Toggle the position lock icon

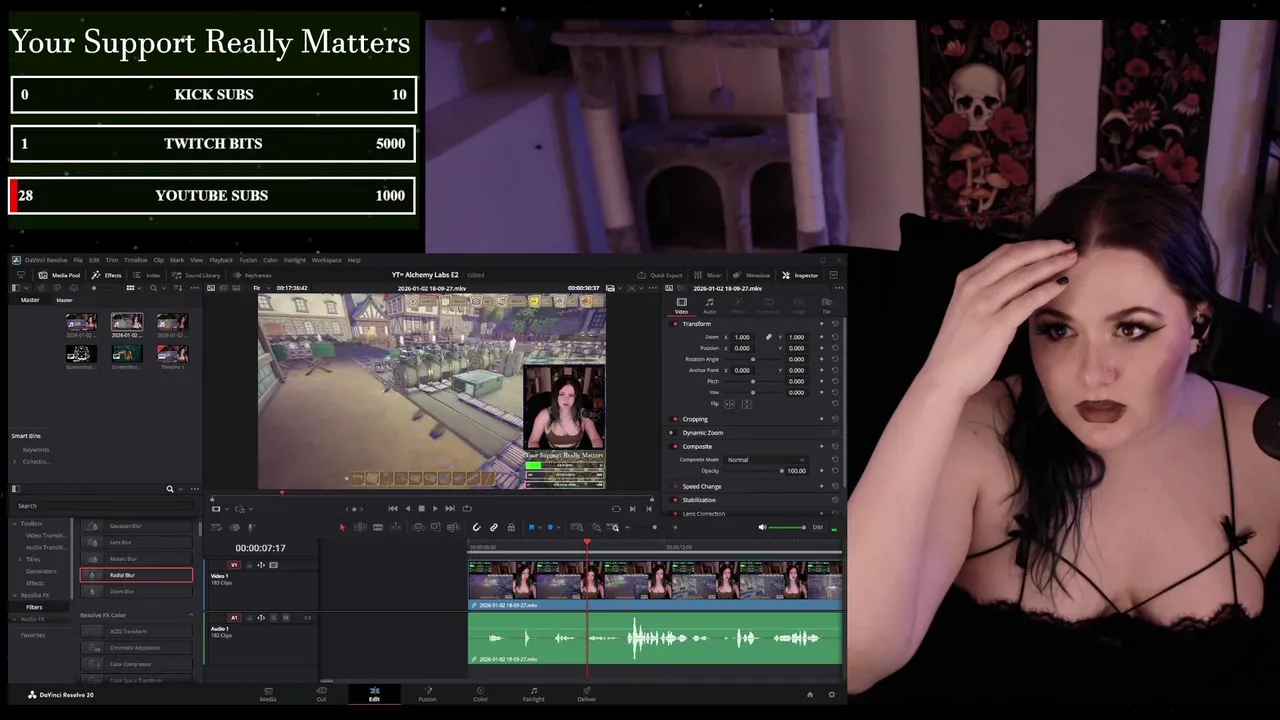pos(511,527)
